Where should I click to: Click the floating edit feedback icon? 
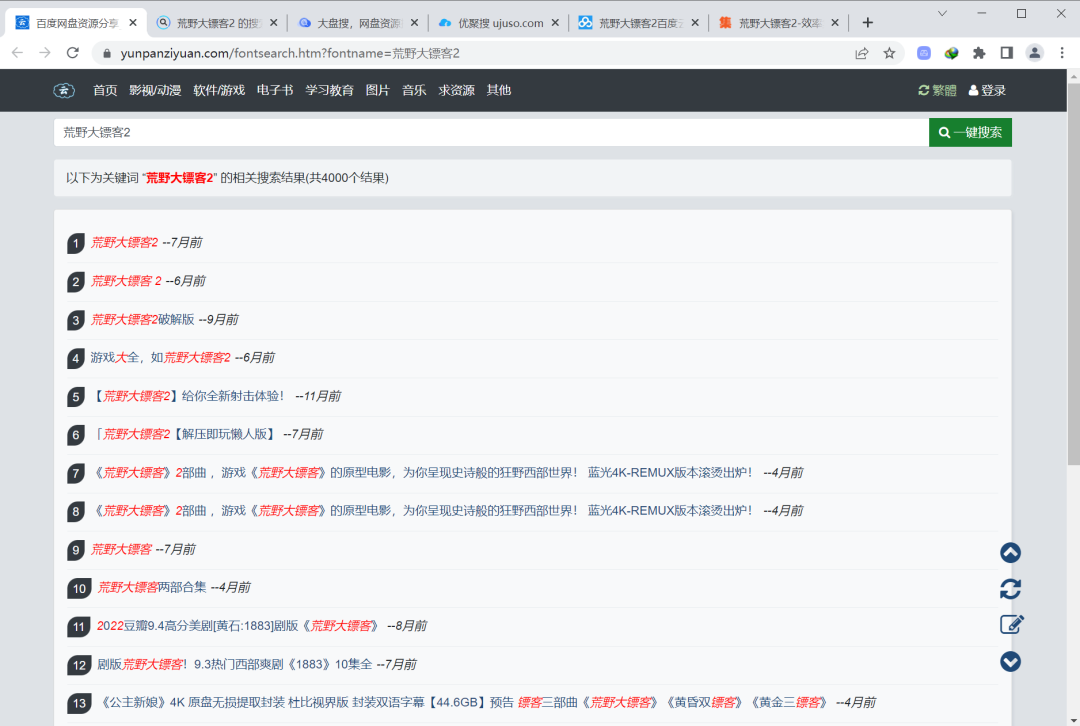(x=1011, y=625)
